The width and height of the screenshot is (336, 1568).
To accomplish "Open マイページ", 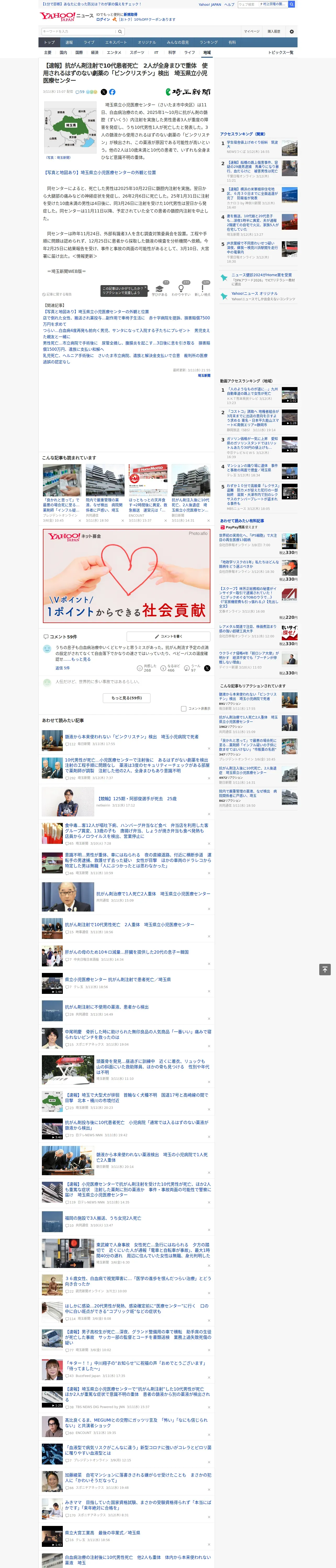I will 252,32.
